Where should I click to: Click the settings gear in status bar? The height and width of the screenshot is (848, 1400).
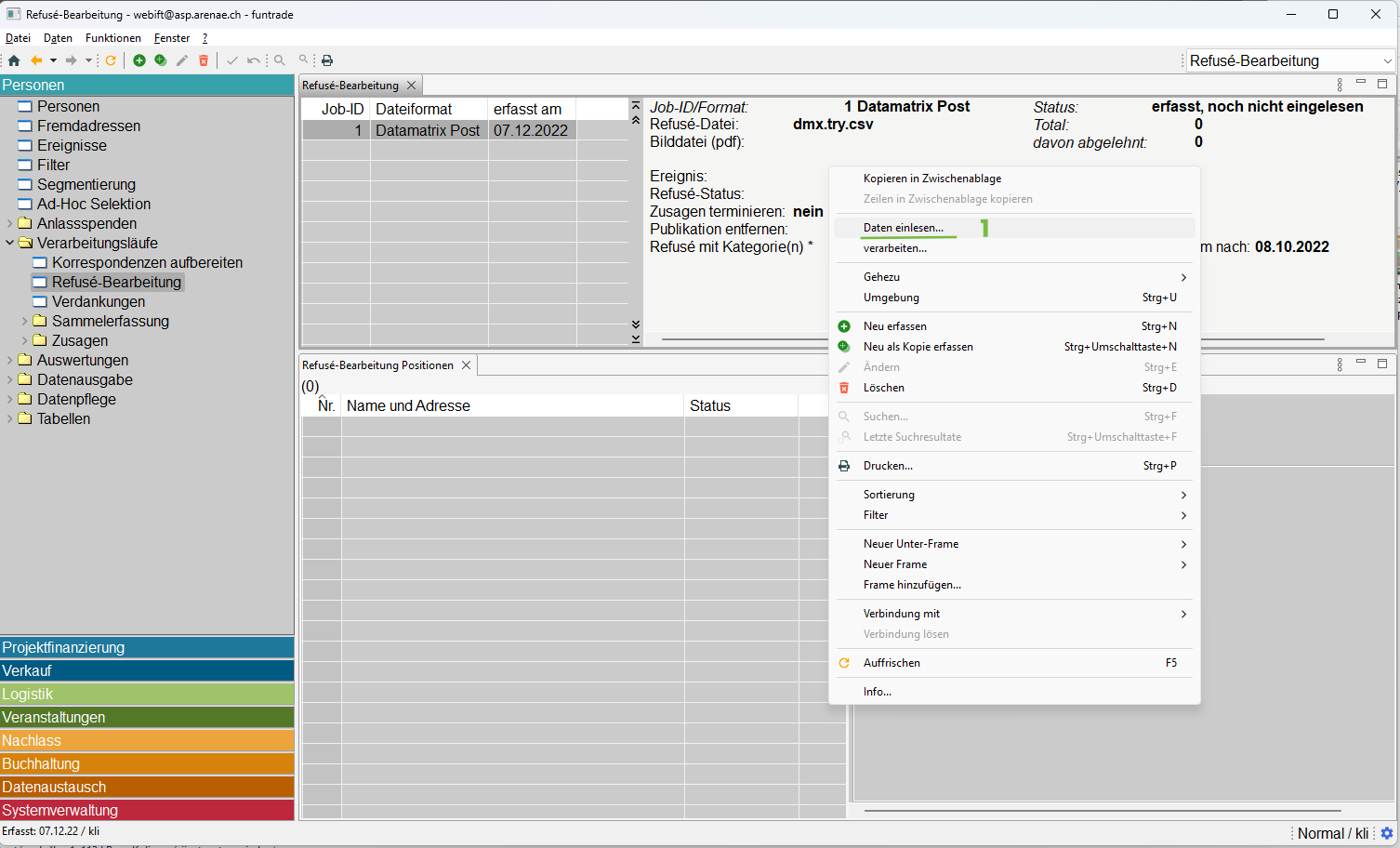[1387, 833]
